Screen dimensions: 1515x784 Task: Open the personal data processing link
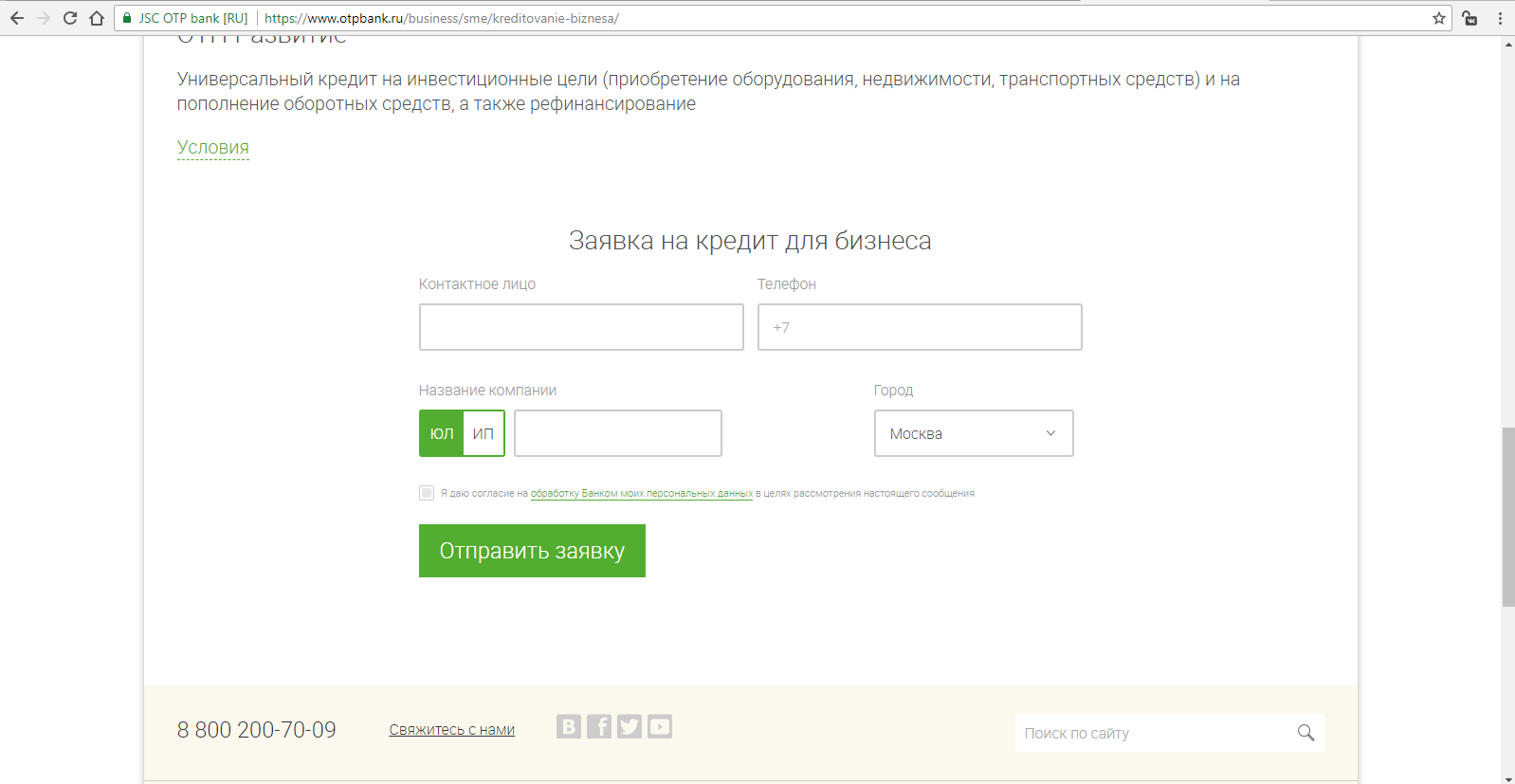point(641,493)
